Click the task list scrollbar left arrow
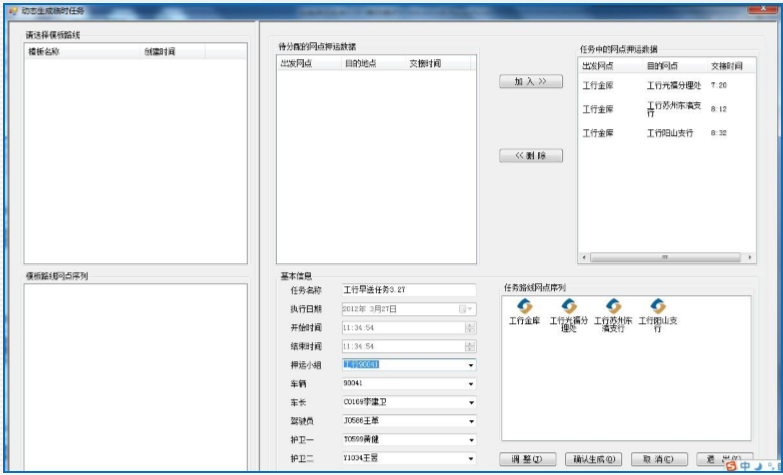The image size is (783, 475). [x=584, y=257]
